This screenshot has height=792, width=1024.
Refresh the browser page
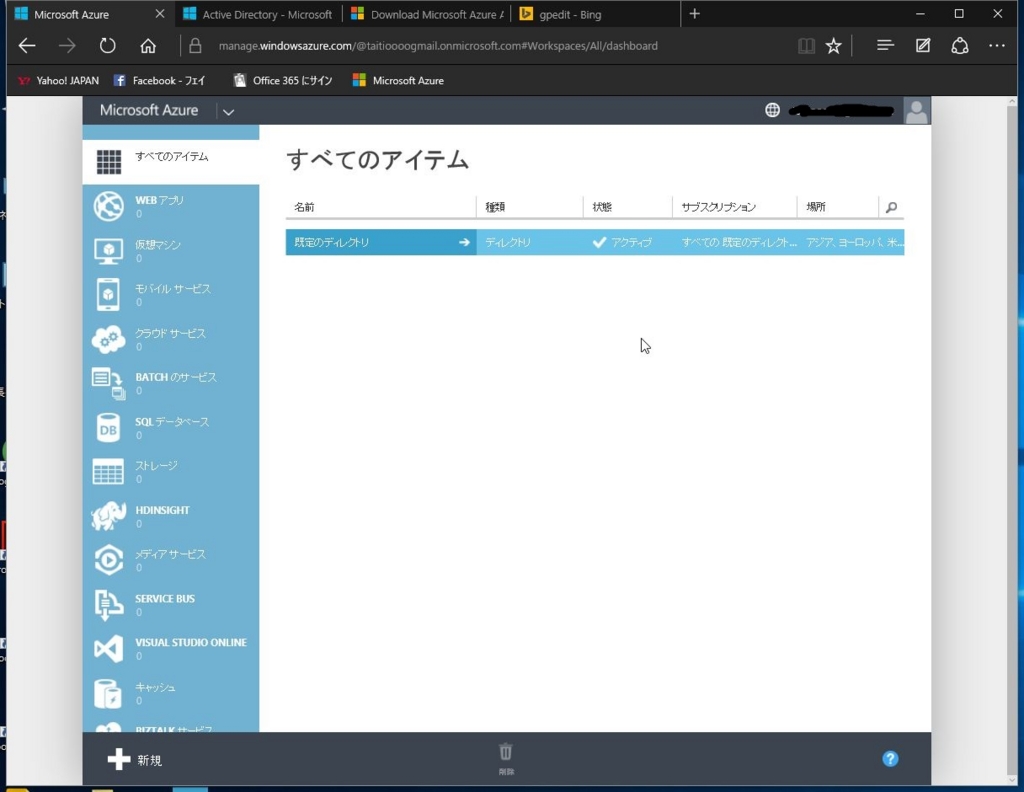(107, 46)
